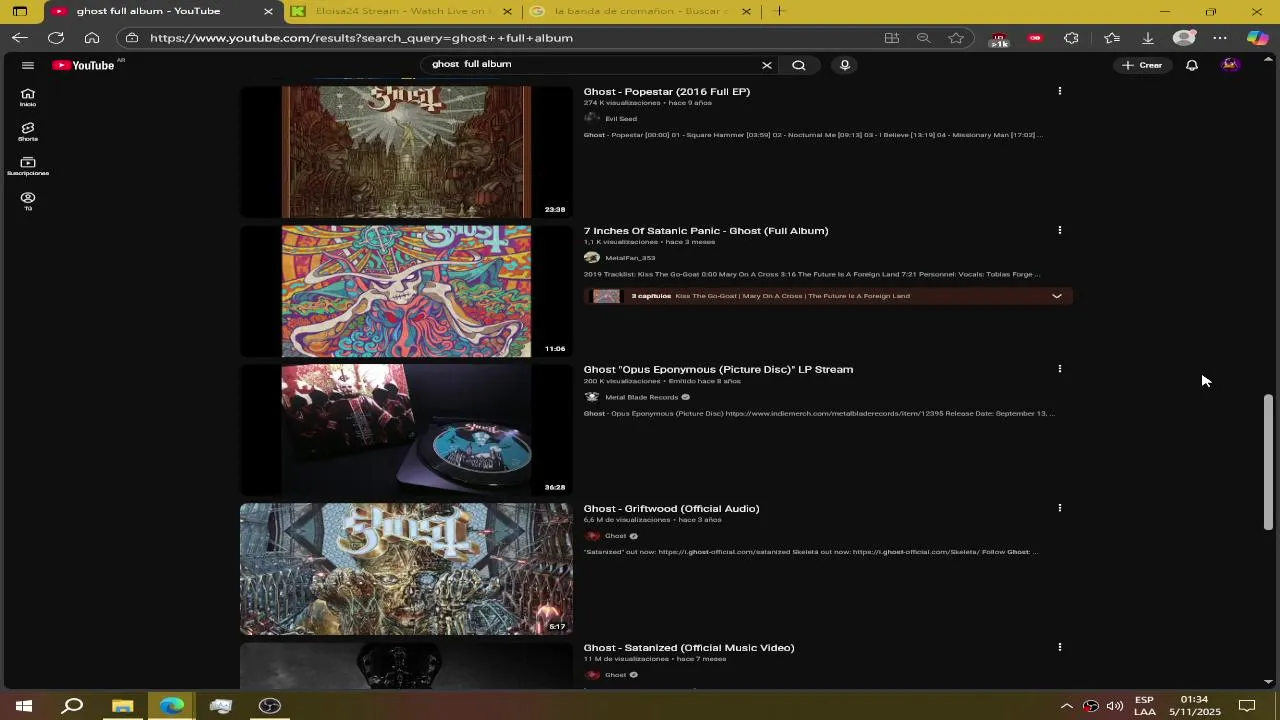Open the Tú profile page in sidebar
This screenshot has width=1280, height=720.
pyautogui.click(x=28, y=201)
